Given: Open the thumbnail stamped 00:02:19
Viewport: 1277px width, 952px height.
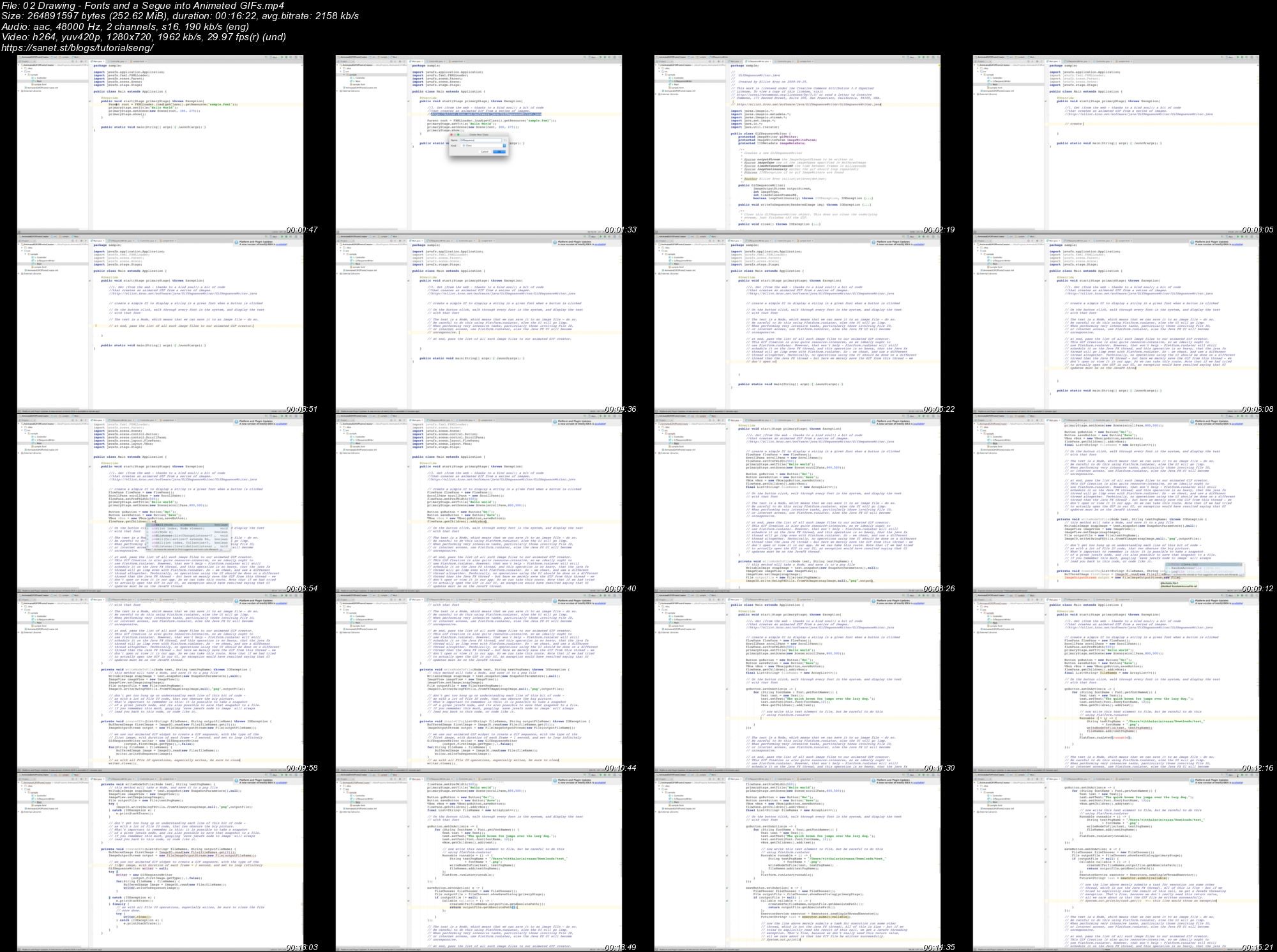Looking at the screenshot, I should tap(798, 144).
